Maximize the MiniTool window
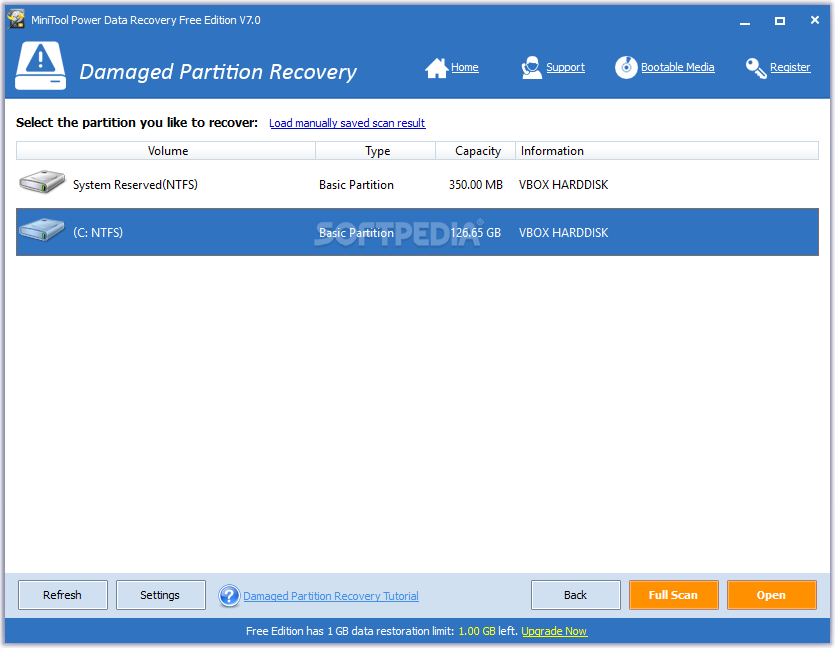The width and height of the screenshot is (835, 648). [780, 21]
